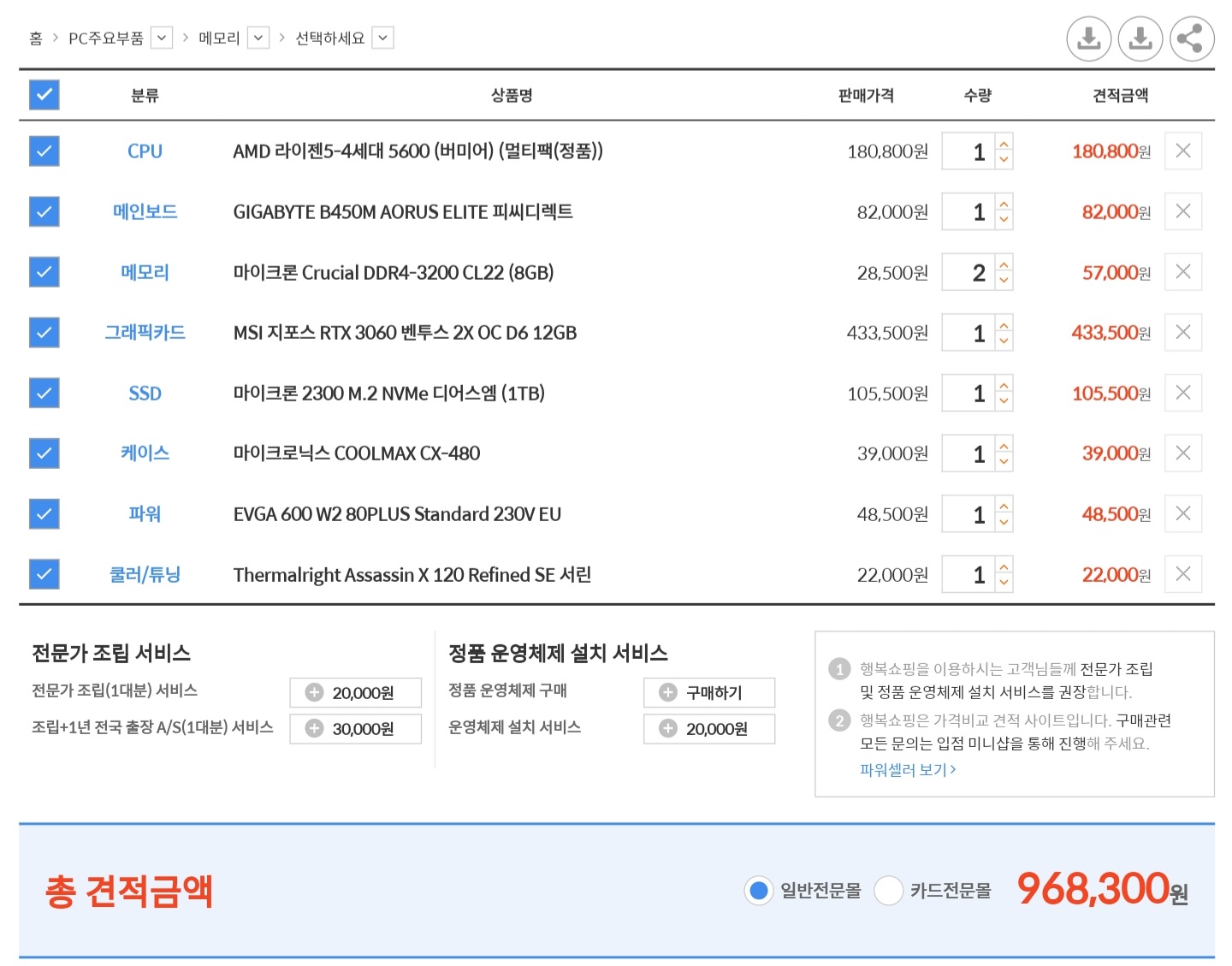
Task: Delete the 그래픽카드 item using its X icon
Action: 1183,332
